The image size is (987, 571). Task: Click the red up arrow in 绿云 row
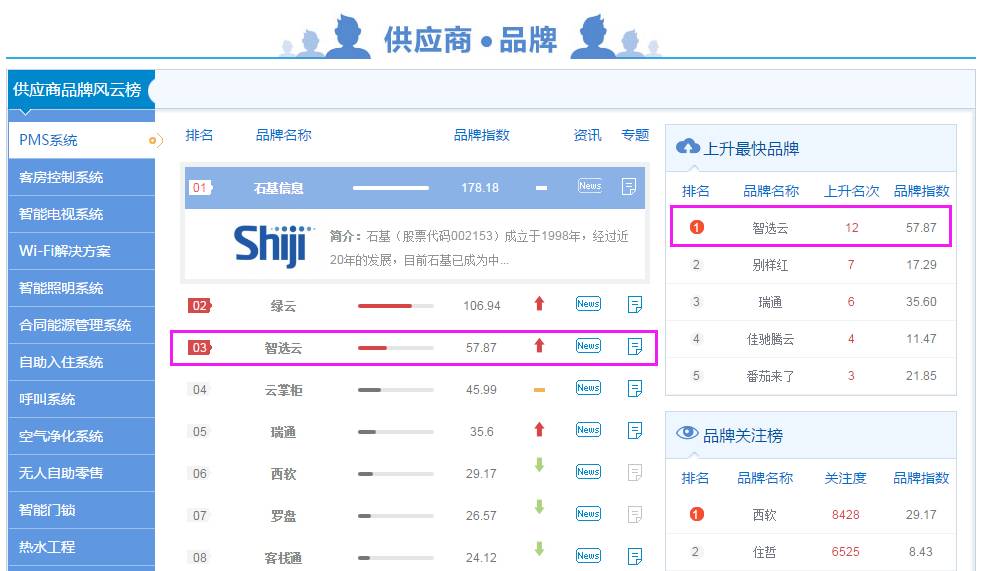[539, 303]
